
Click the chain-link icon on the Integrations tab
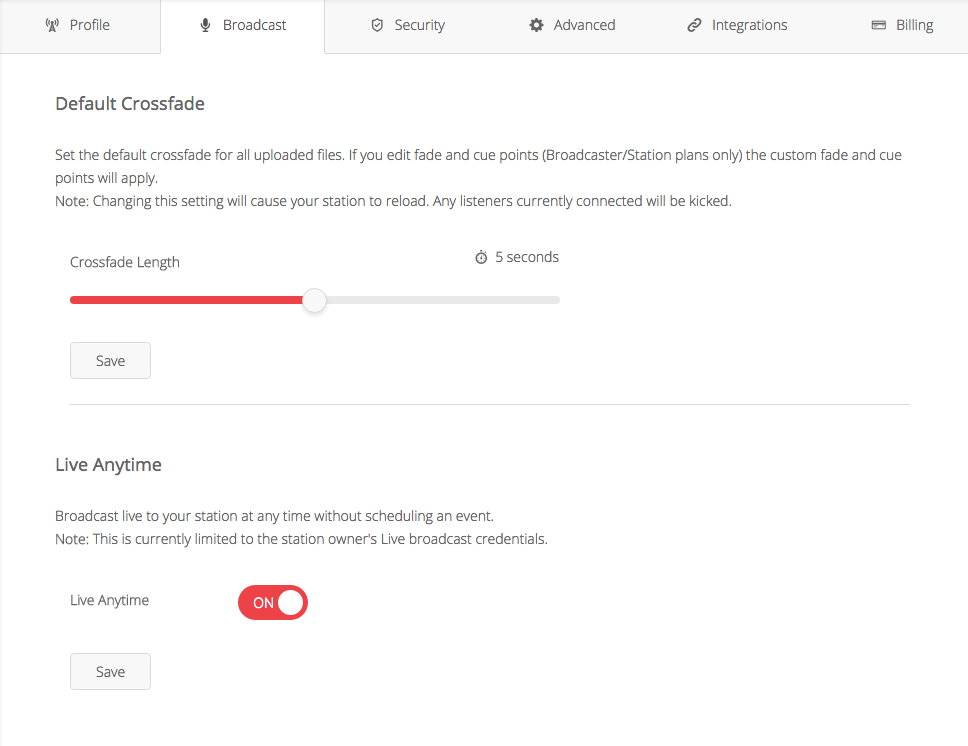pyautogui.click(x=695, y=25)
